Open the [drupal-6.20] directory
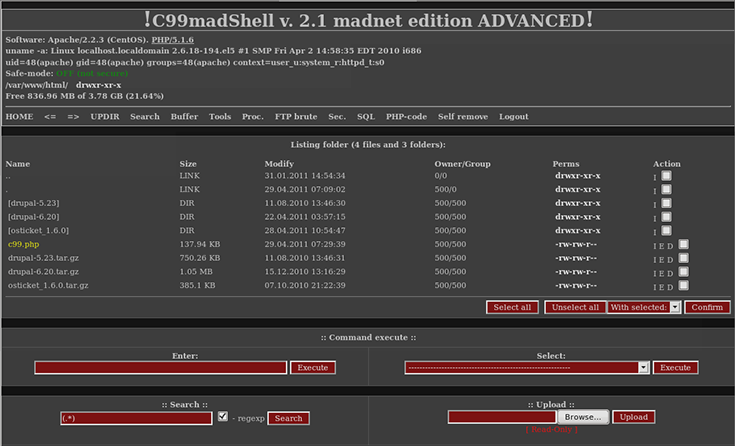 (33, 217)
